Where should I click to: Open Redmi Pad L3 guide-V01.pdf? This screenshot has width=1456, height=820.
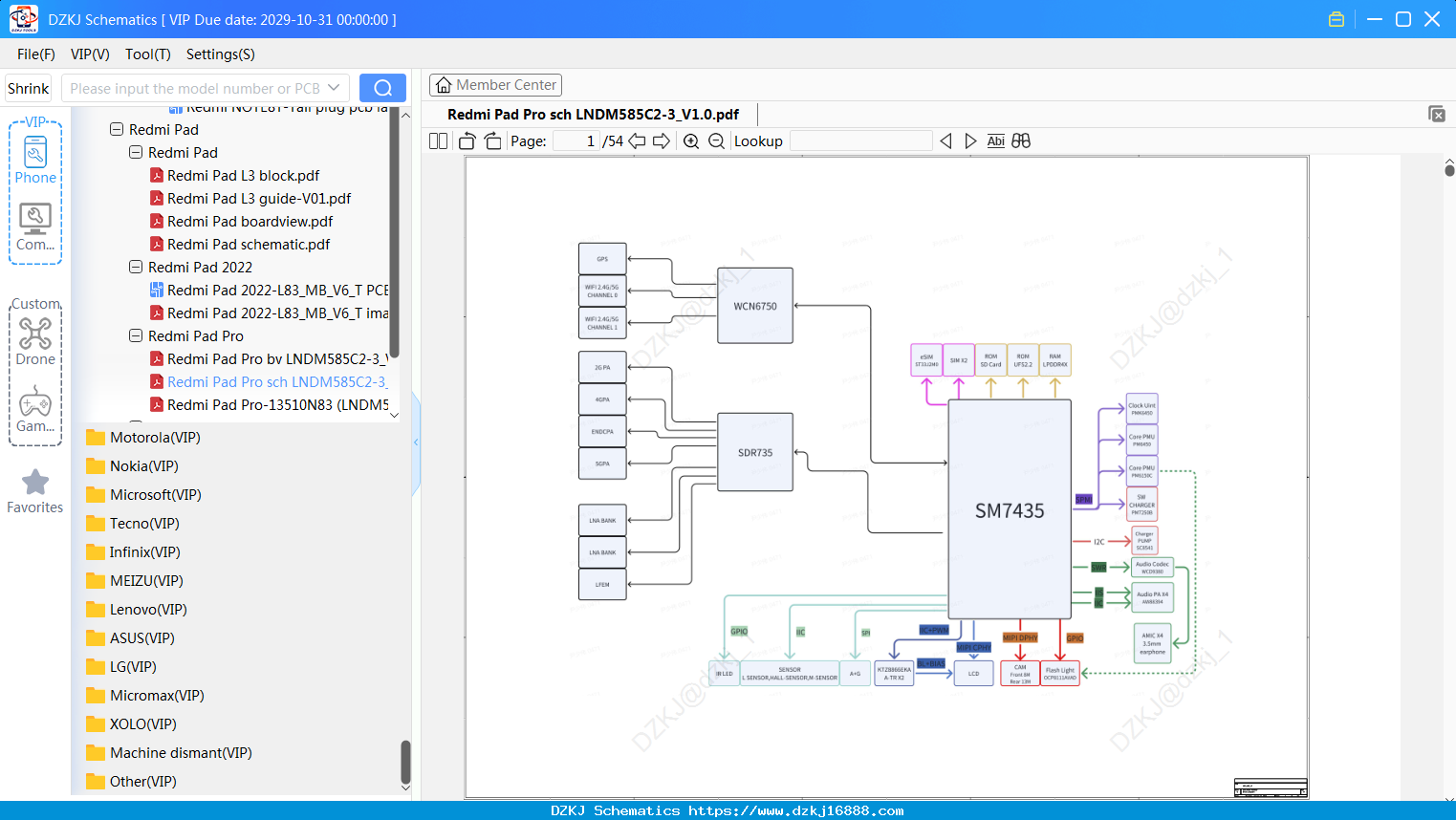(250, 199)
